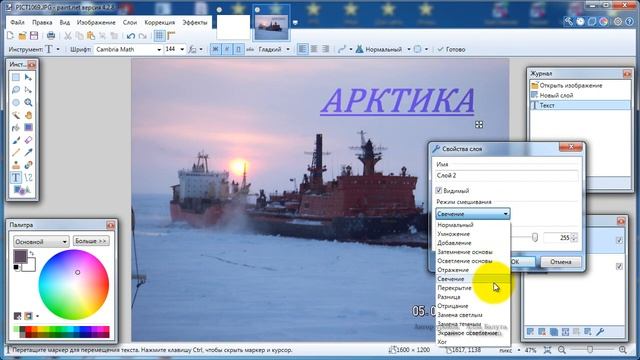Select the Zoom magnifier tool in Tools panel
This screenshot has height=360, width=640.
click(x=28, y=102)
